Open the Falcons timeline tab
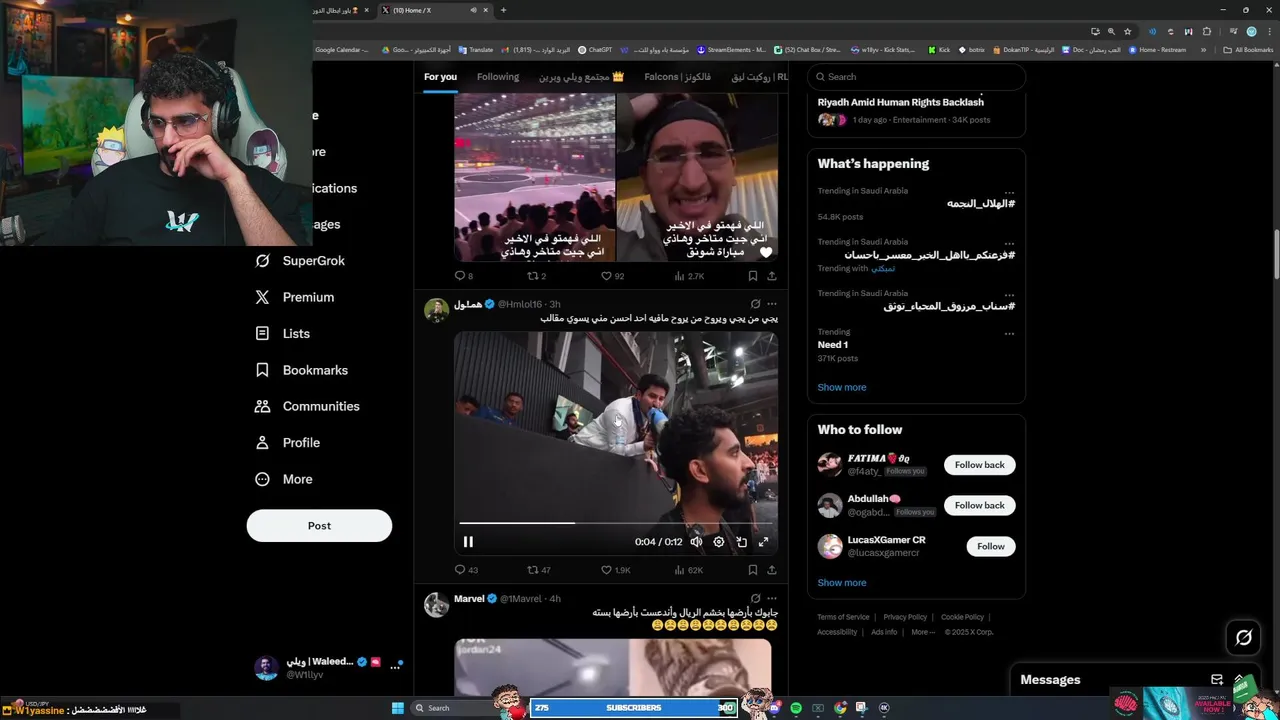1280x720 pixels. pos(678,77)
